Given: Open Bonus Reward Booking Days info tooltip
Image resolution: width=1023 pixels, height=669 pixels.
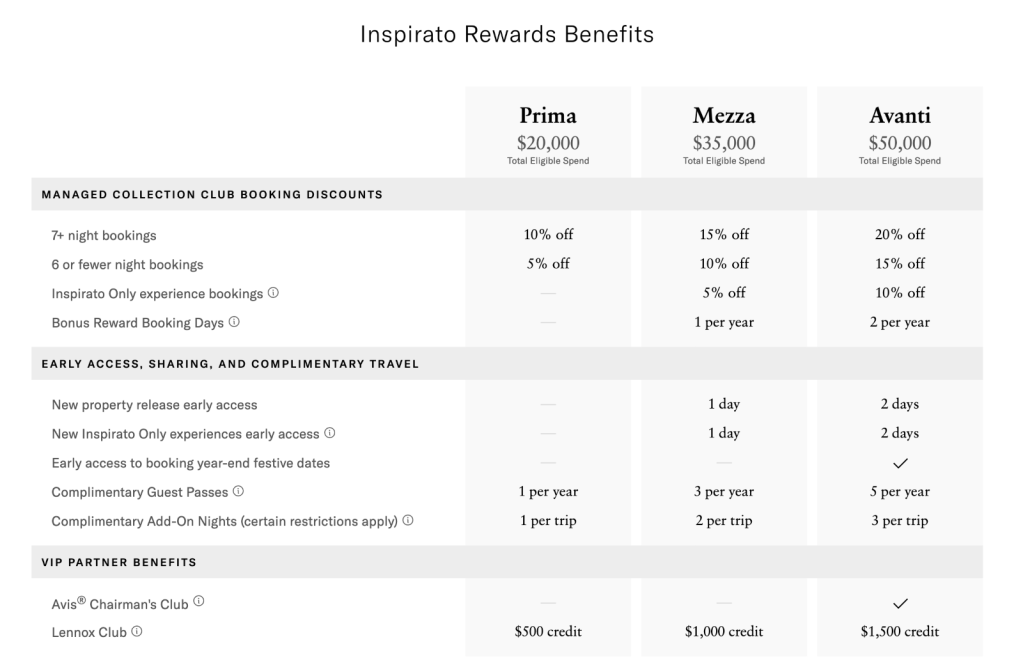Looking at the screenshot, I should [234, 322].
